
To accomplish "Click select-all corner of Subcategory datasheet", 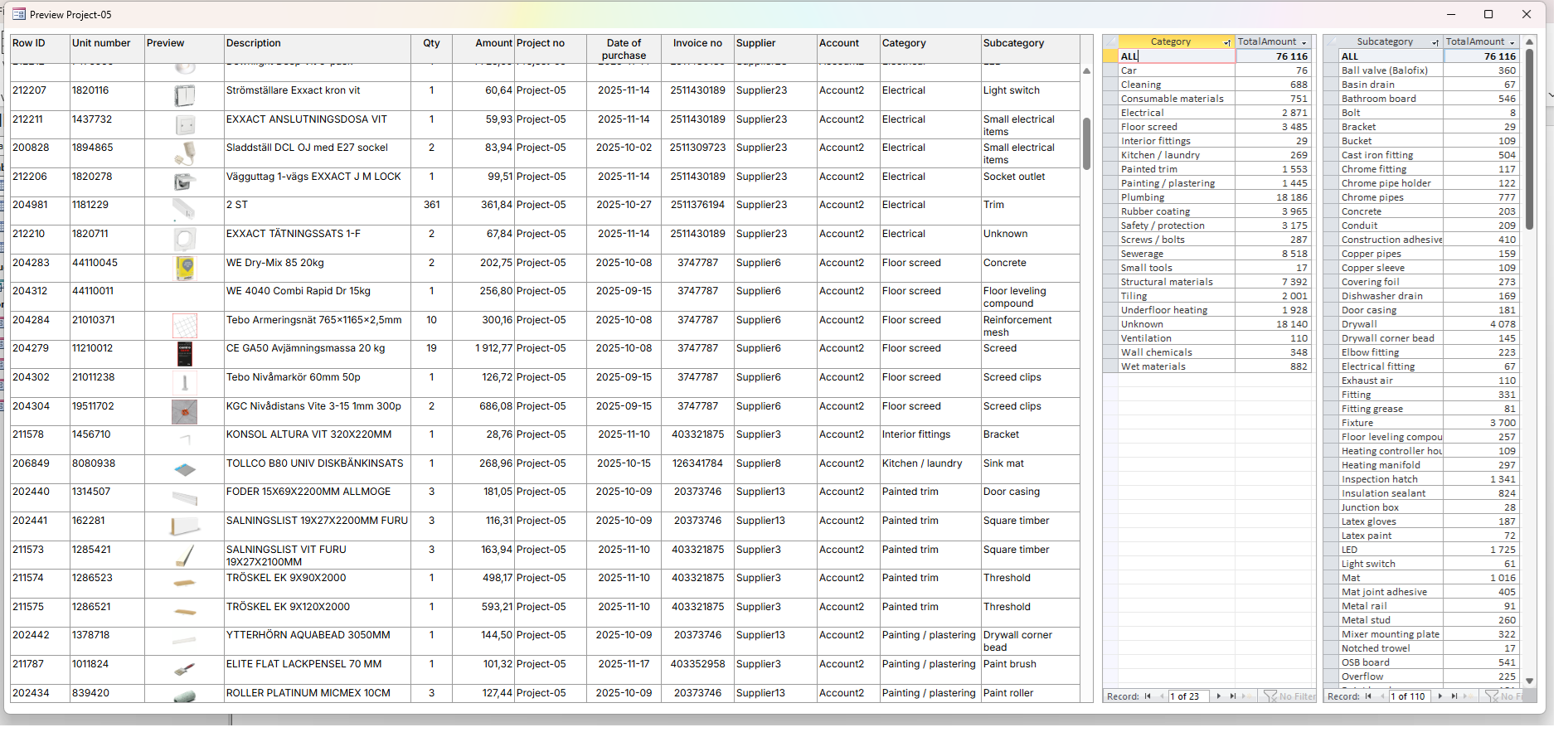I will coord(1331,41).
